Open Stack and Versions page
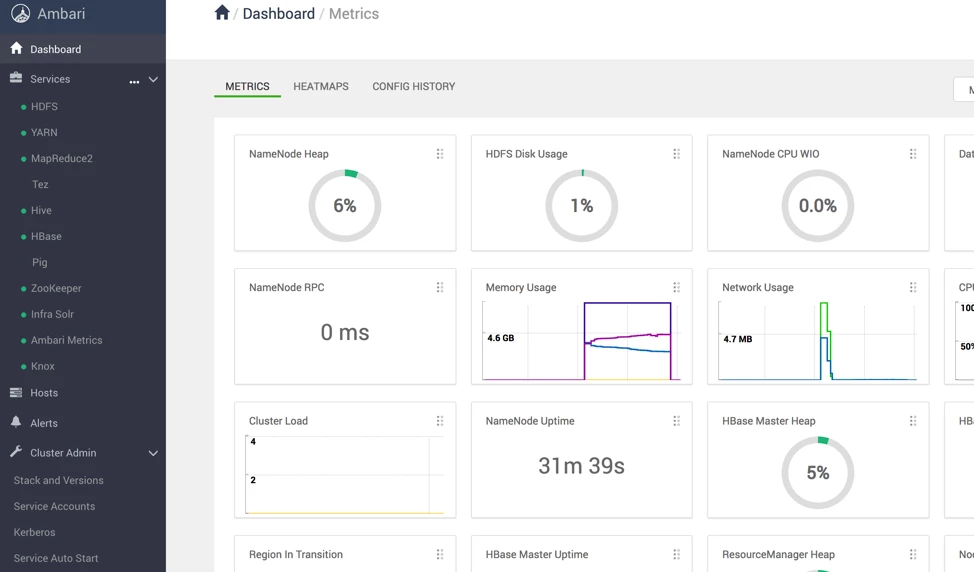The image size is (974, 572). click(x=58, y=481)
